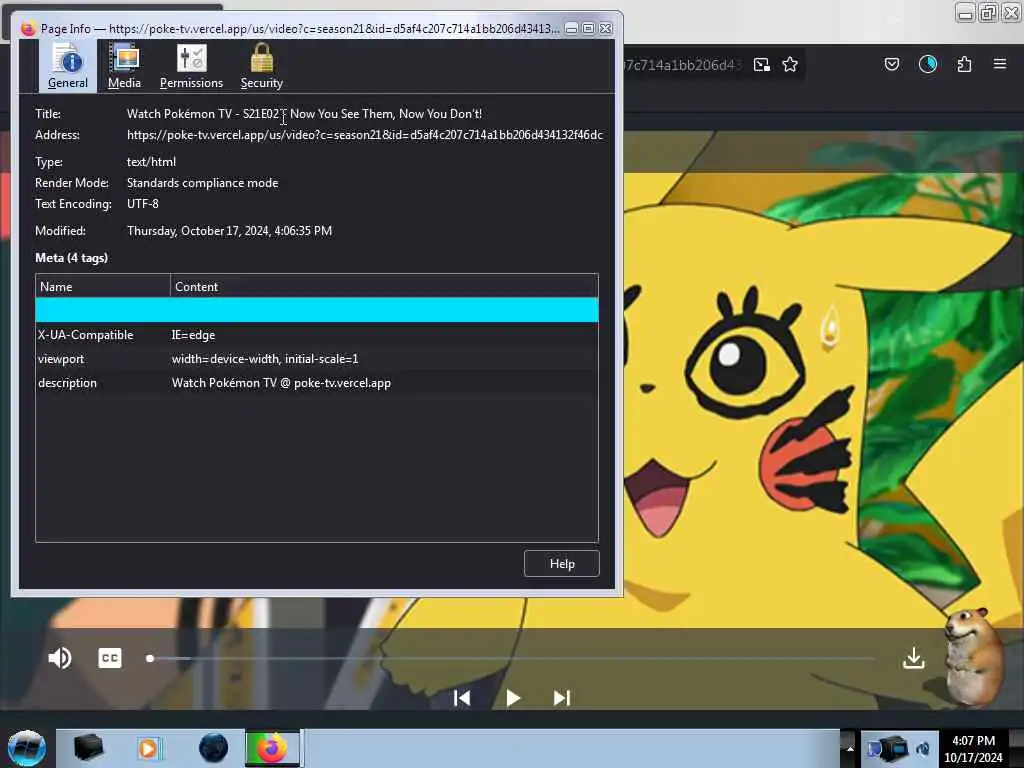1024x768 pixels.
Task: Click the text/html type value
Action: tap(151, 162)
